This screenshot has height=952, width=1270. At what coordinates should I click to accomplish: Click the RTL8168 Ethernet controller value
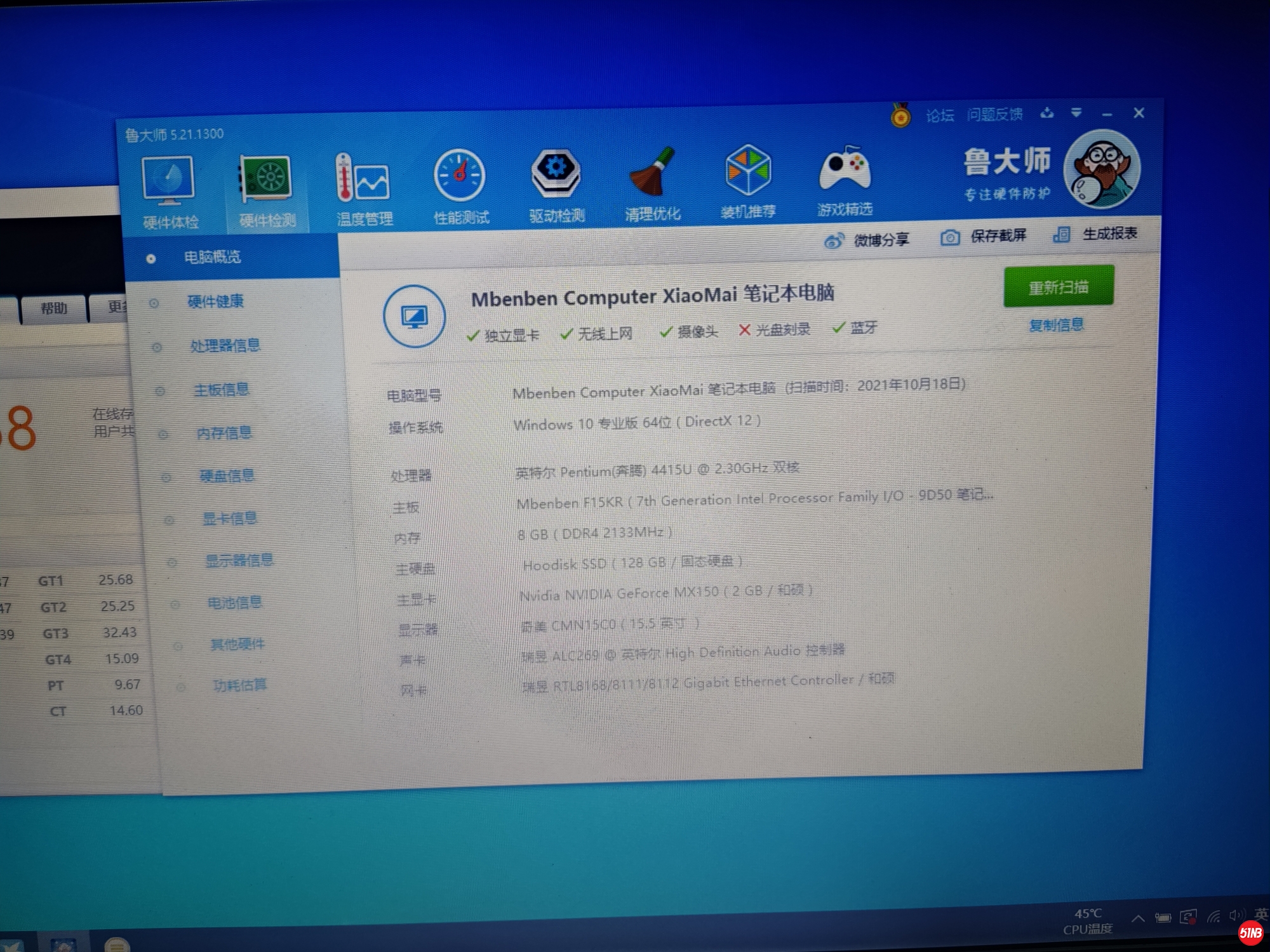708,683
